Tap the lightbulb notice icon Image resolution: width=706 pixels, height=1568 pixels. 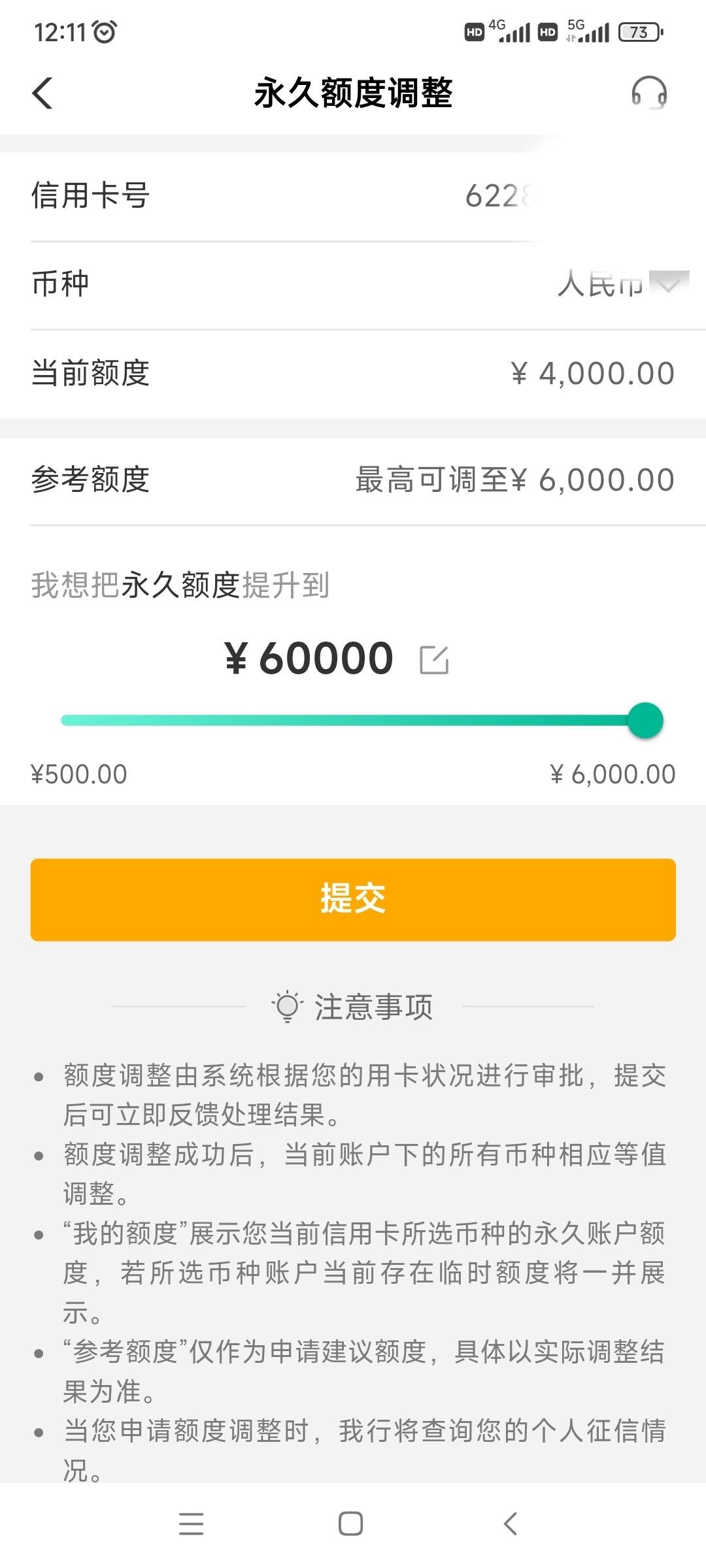pyautogui.click(x=287, y=1006)
